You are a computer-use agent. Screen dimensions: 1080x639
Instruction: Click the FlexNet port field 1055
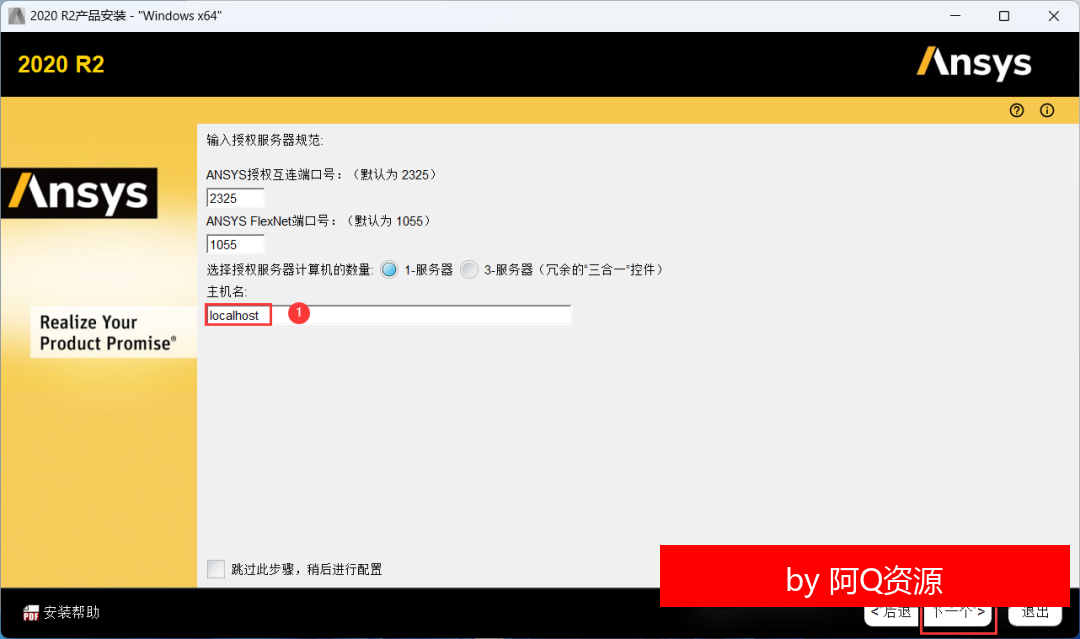tap(235, 244)
